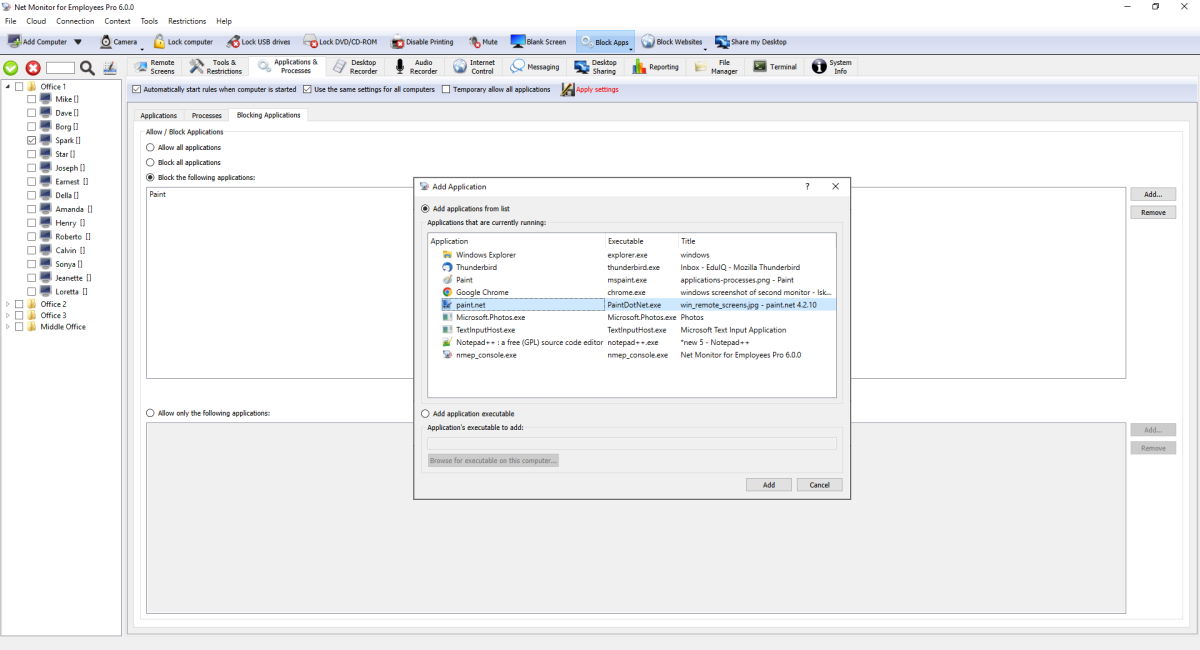
Task: Enable Temporary allow all applications checkbox
Action: point(446,90)
